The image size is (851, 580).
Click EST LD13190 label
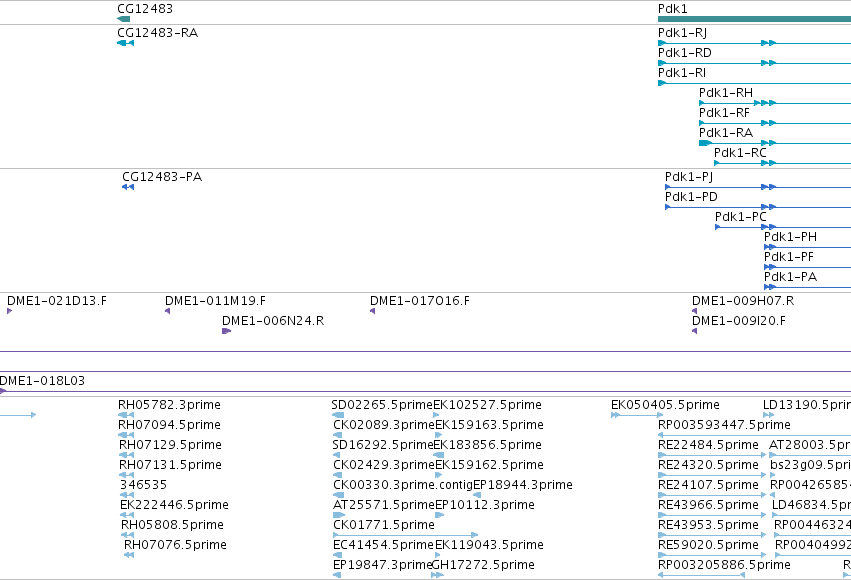[806, 405]
